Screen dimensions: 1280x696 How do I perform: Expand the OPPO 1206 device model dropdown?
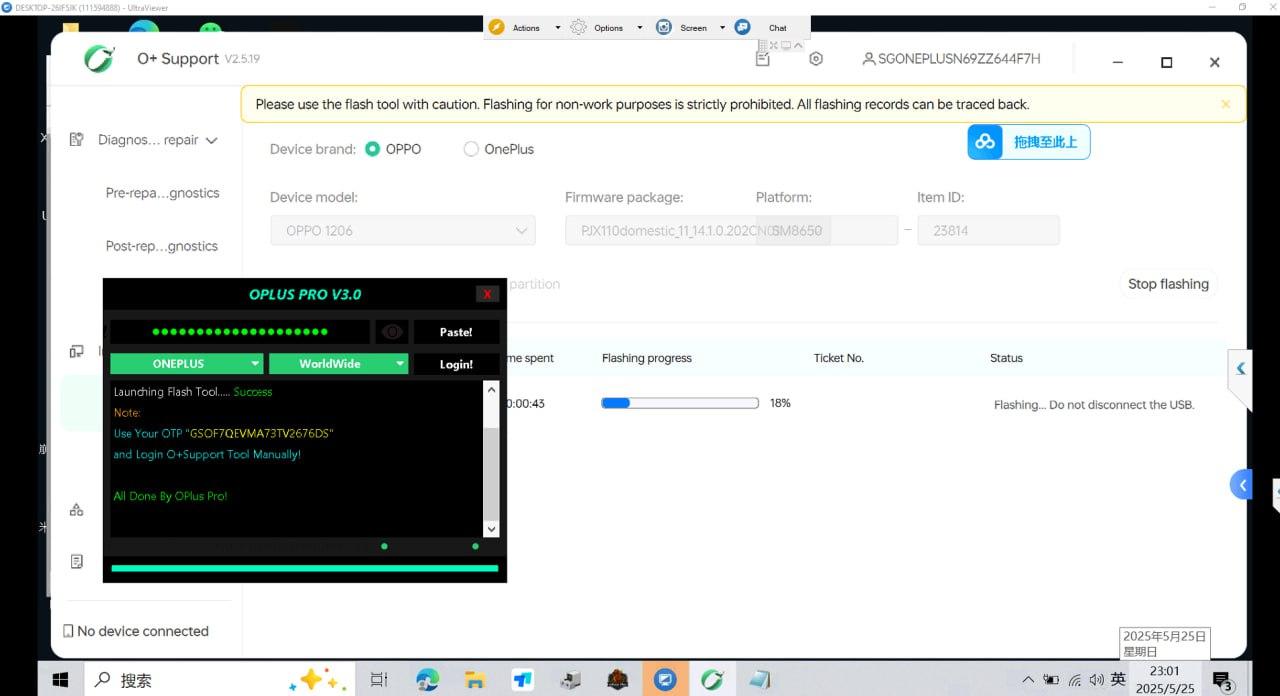(403, 231)
